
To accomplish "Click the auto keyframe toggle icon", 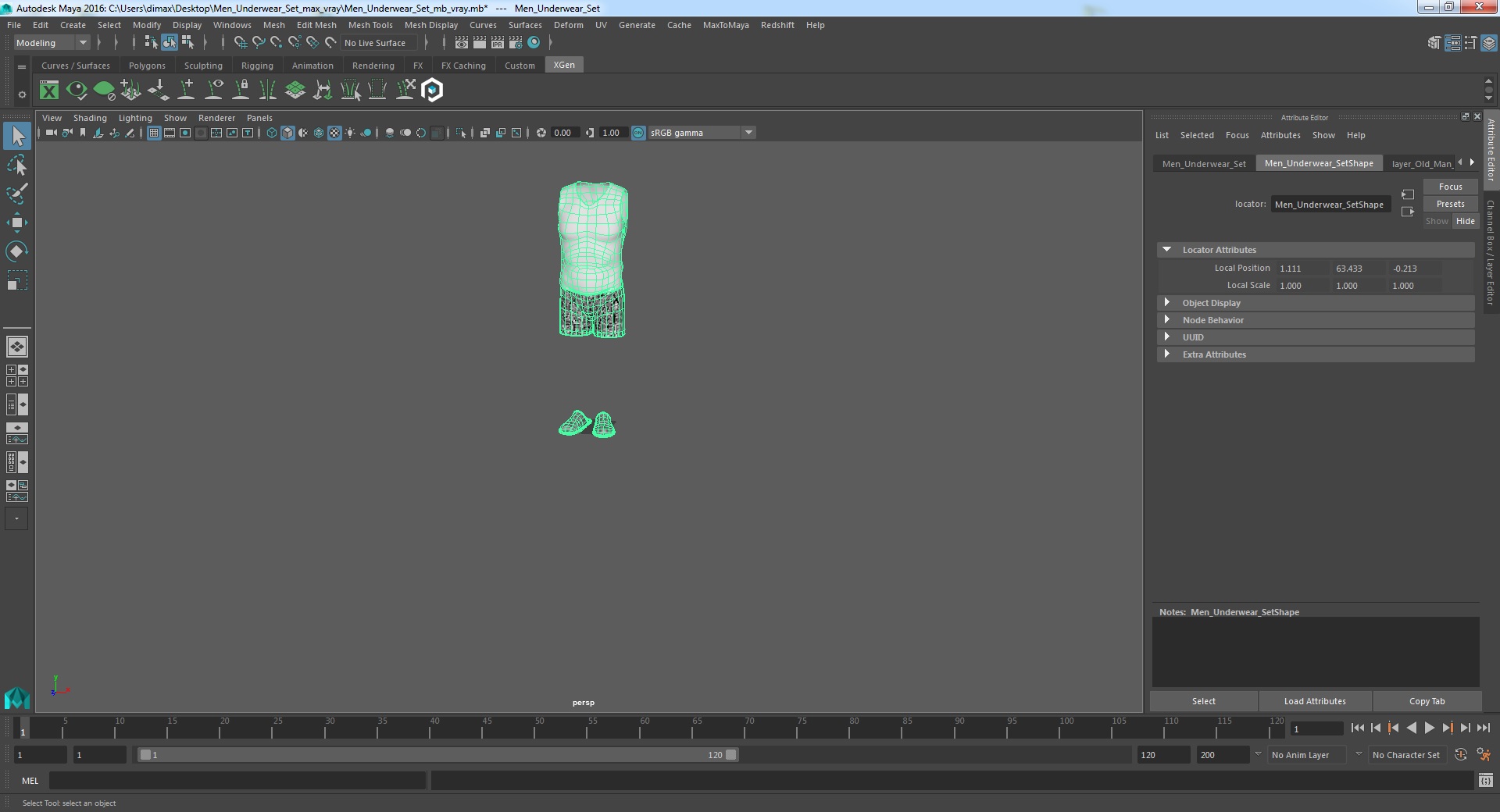I will click(x=1461, y=755).
